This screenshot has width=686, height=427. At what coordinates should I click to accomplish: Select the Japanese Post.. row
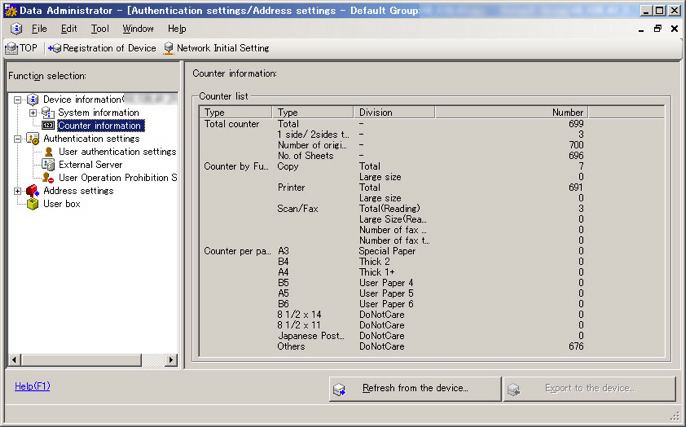(x=394, y=336)
